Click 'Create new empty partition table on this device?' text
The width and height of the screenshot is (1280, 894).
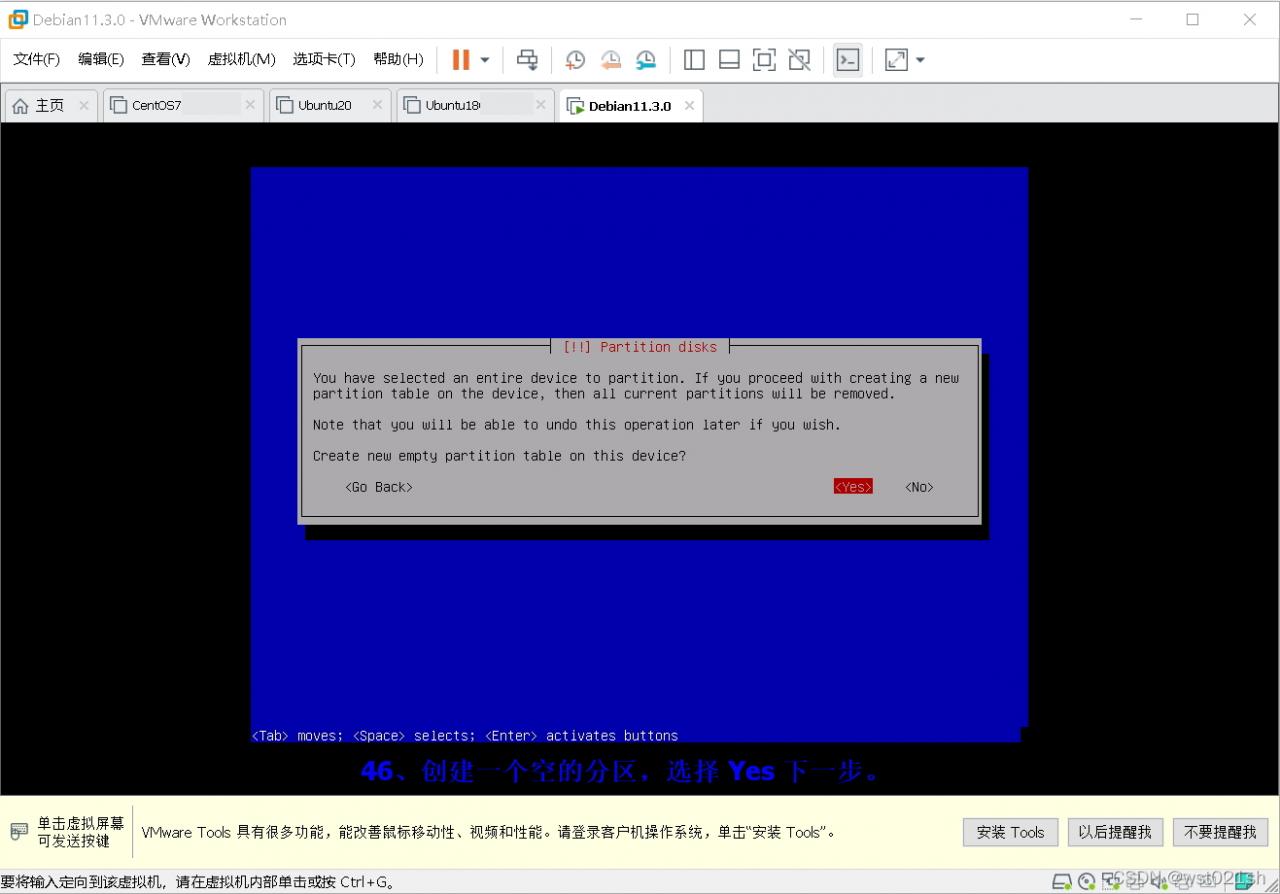click(499, 456)
